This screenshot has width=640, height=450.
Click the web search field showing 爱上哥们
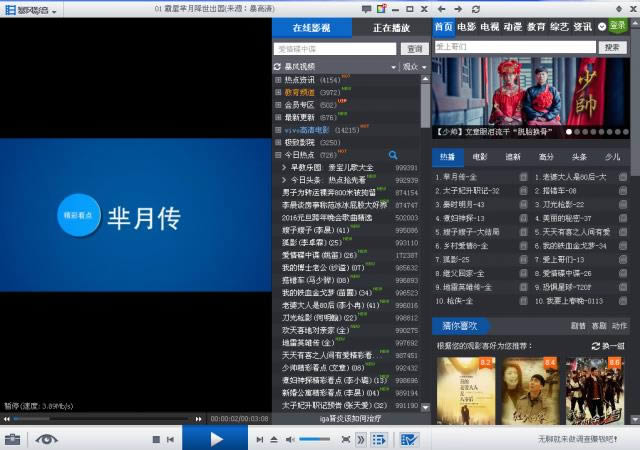tap(515, 47)
